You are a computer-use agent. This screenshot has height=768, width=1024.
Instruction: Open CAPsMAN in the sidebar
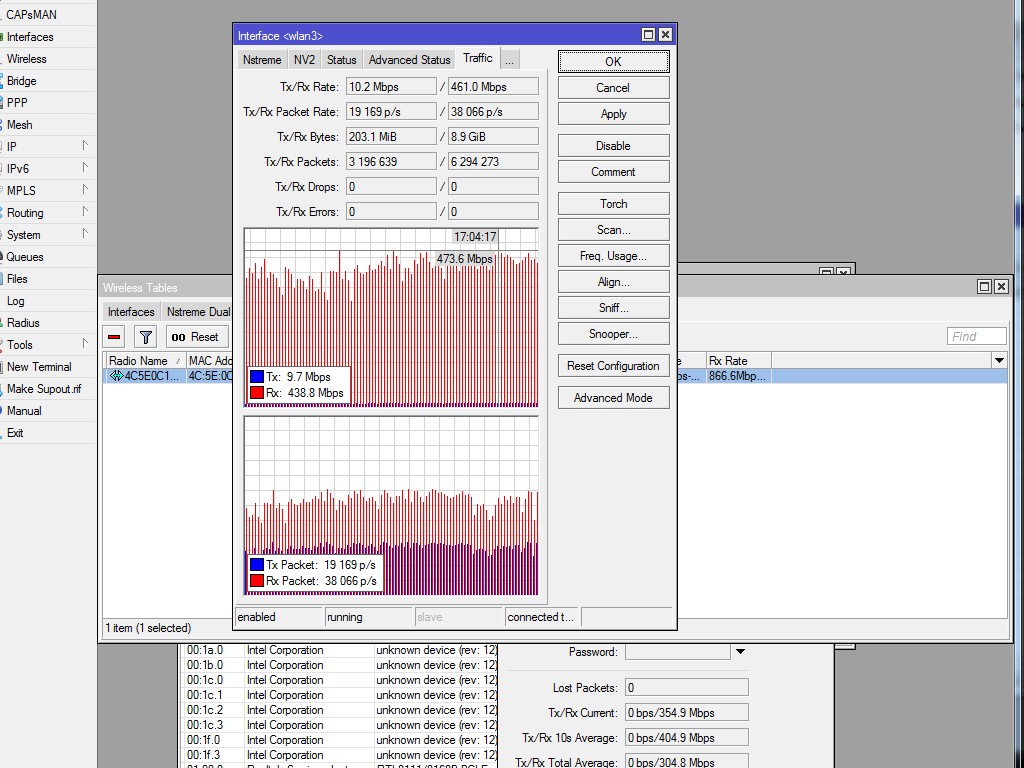click(31, 14)
